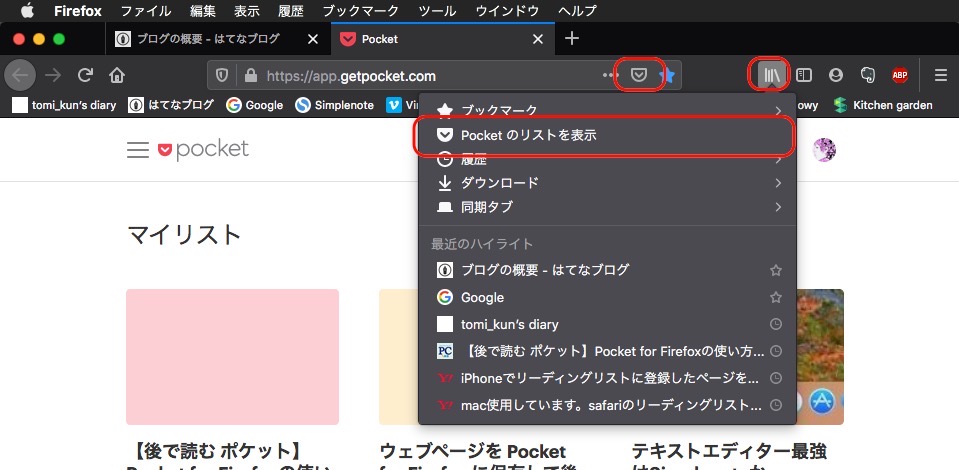Go back to the previous page
The height and width of the screenshot is (470, 959).
[x=20, y=75]
